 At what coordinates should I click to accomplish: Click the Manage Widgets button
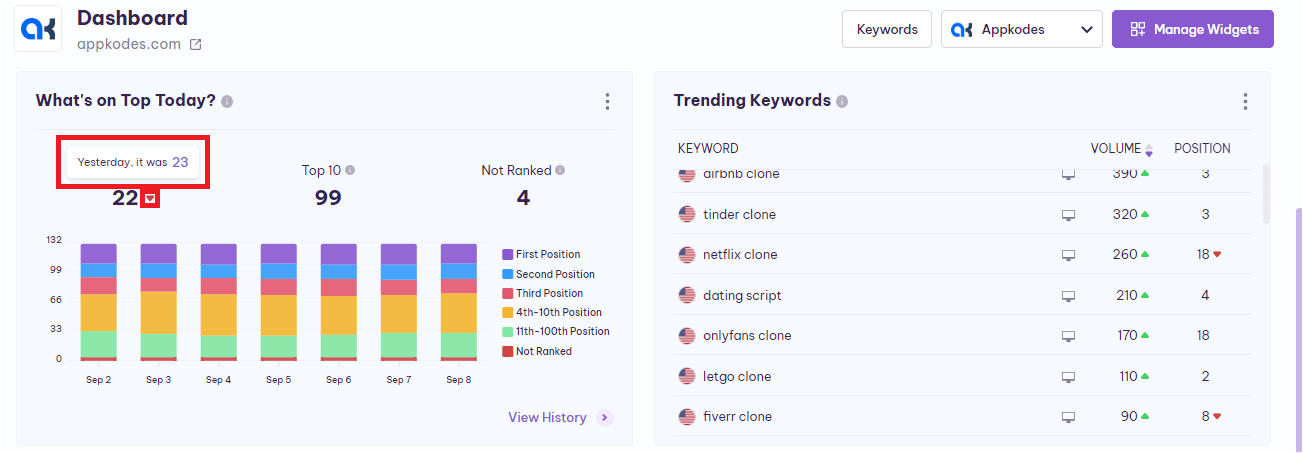1192,30
